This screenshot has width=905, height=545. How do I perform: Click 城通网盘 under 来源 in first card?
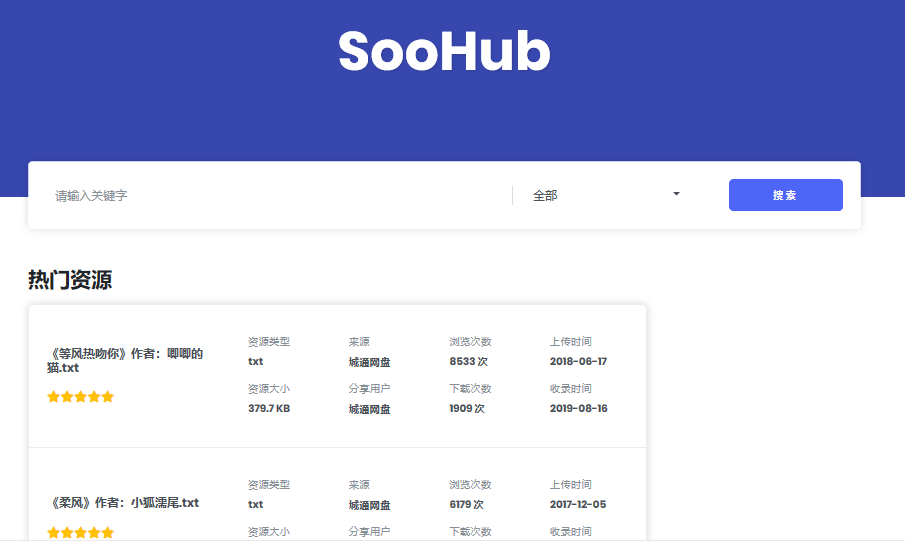369,362
